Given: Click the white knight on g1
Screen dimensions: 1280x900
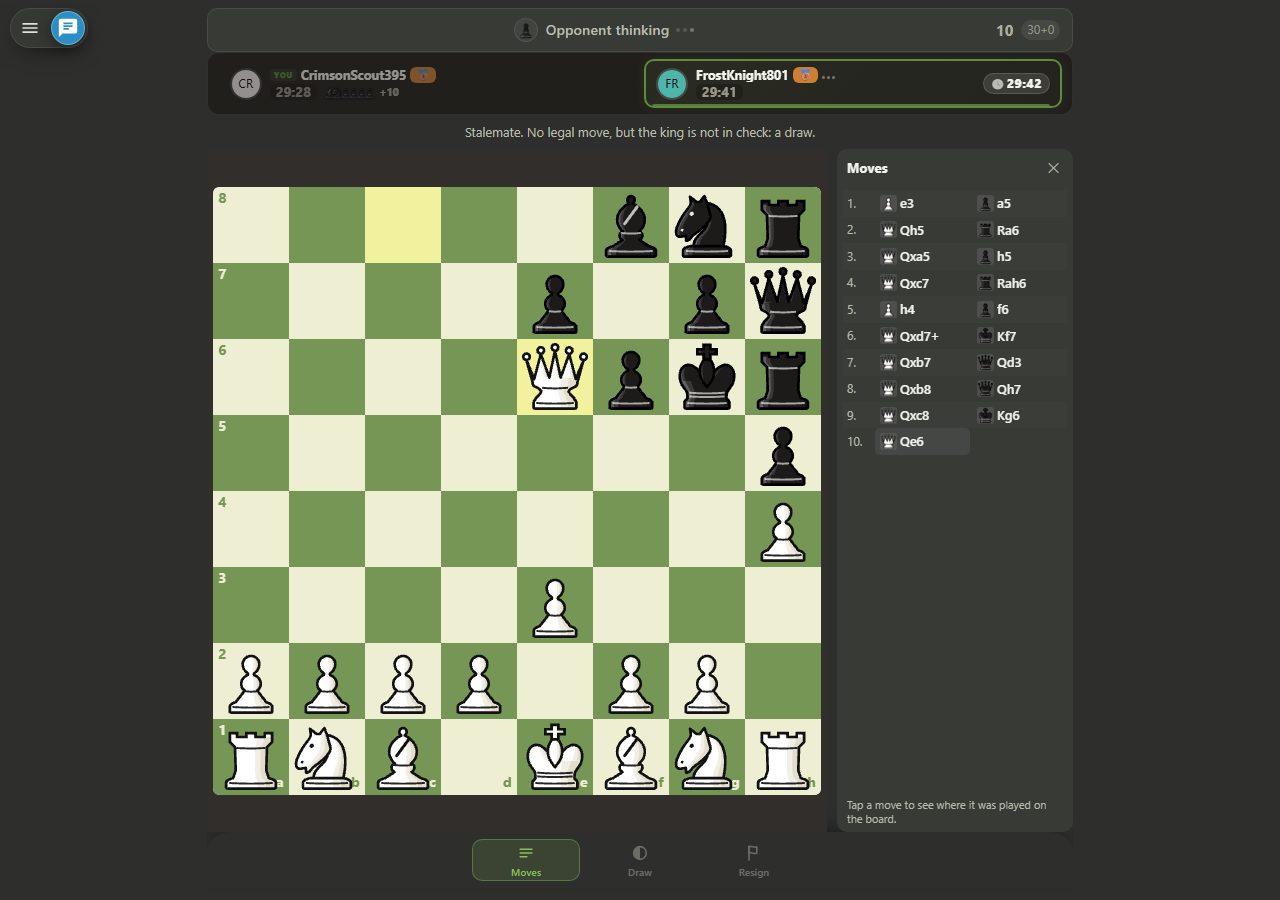Looking at the screenshot, I should (x=707, y=757).
